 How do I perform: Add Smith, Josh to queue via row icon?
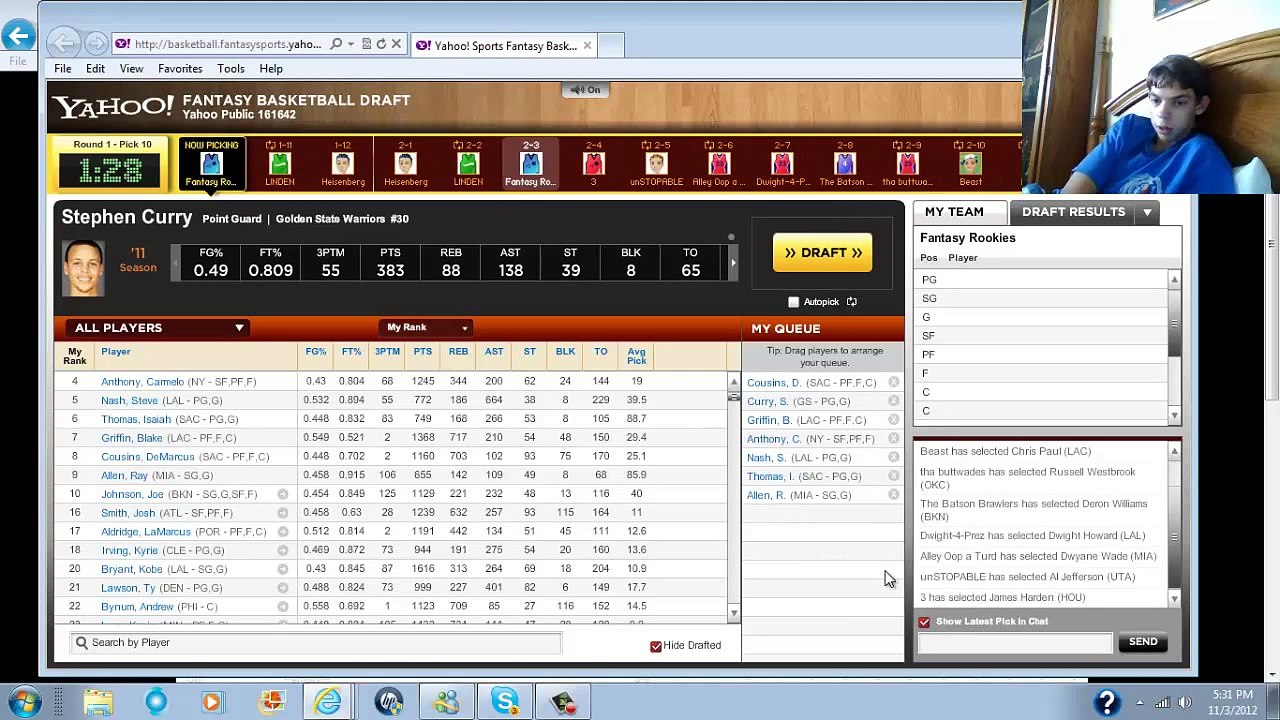click(x=283, y=513)
